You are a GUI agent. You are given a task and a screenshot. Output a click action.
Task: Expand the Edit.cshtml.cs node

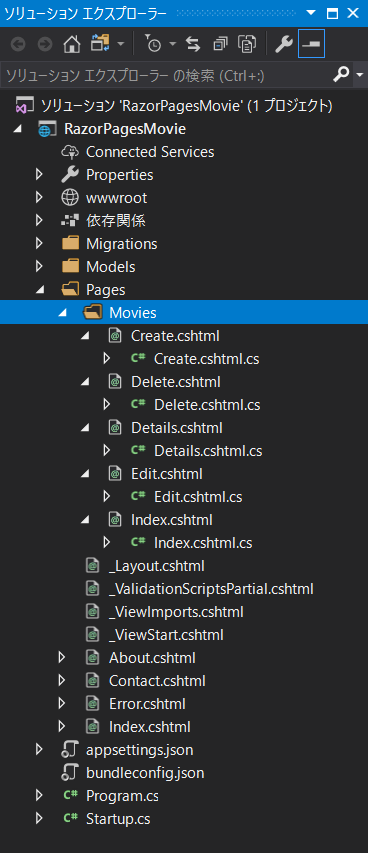(107, 496)
